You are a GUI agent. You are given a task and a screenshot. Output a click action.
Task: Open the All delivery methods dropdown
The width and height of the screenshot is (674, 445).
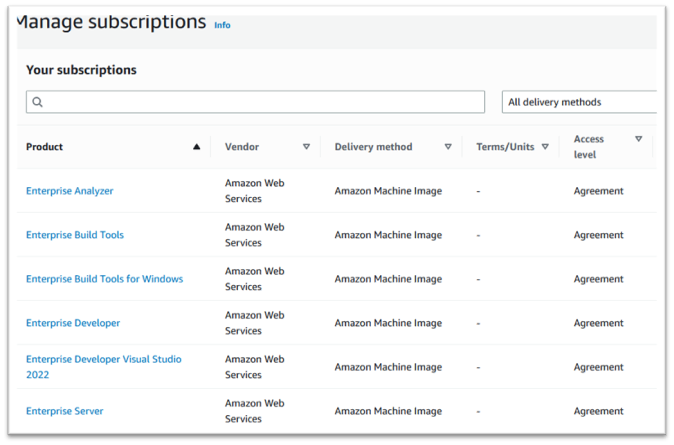click(x=580, y=102)
